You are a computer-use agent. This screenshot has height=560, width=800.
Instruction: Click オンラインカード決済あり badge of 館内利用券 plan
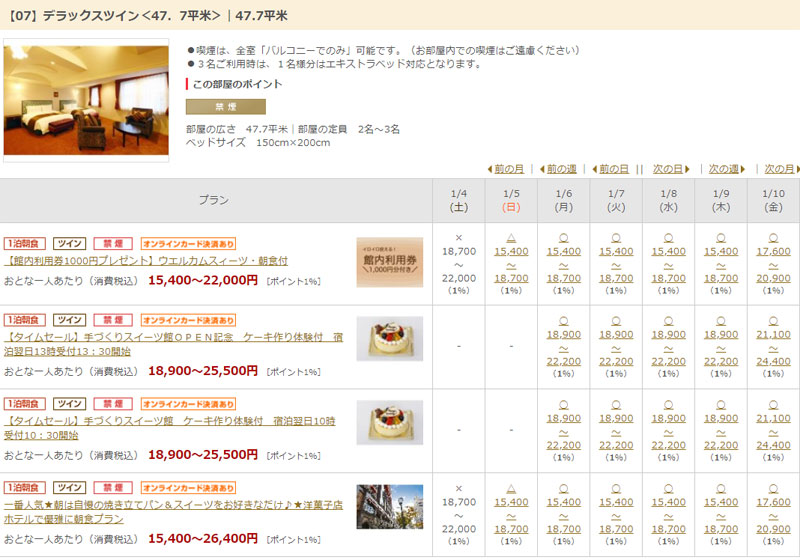[188, 244]
